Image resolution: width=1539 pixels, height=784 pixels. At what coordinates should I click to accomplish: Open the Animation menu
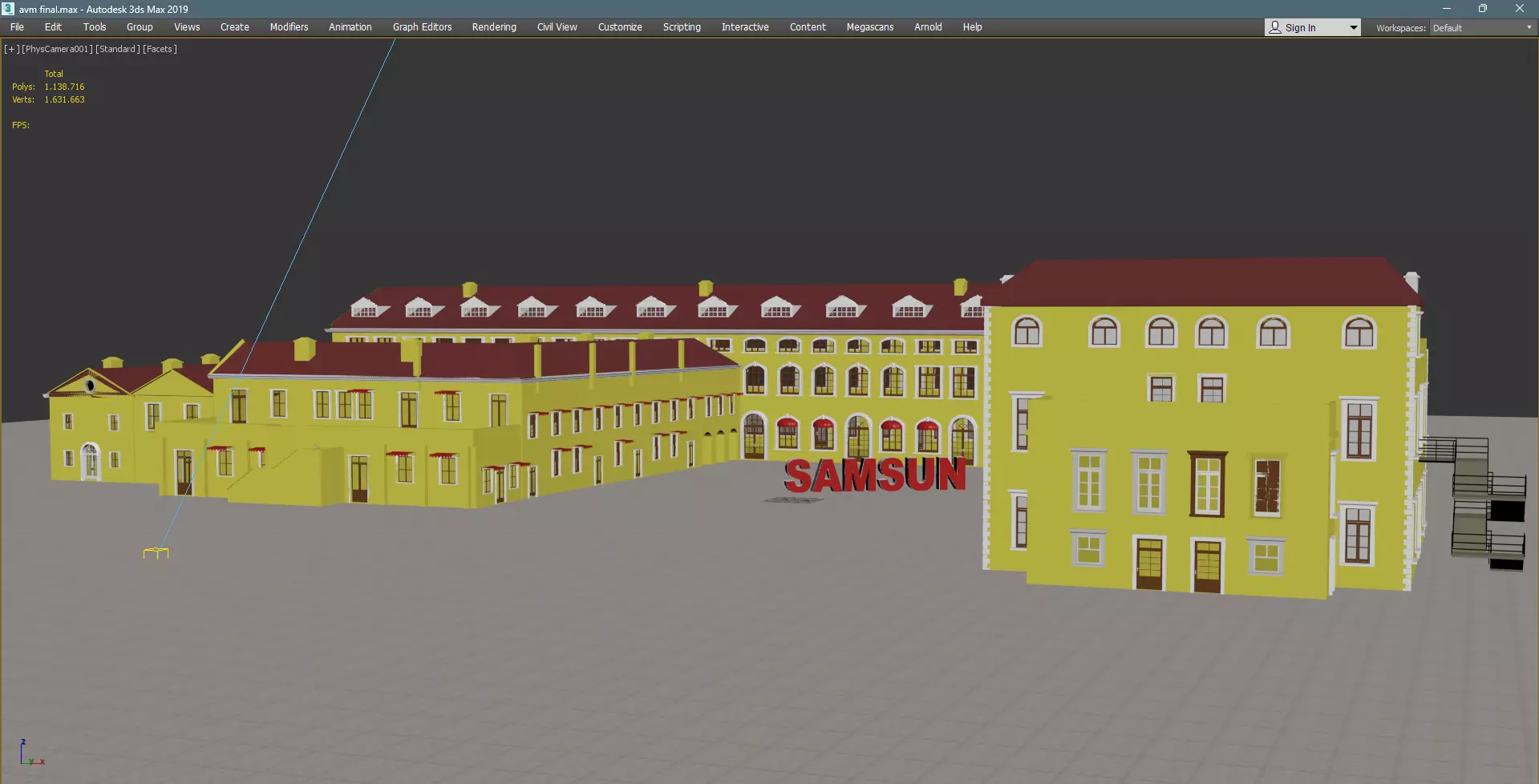point(350,27)
